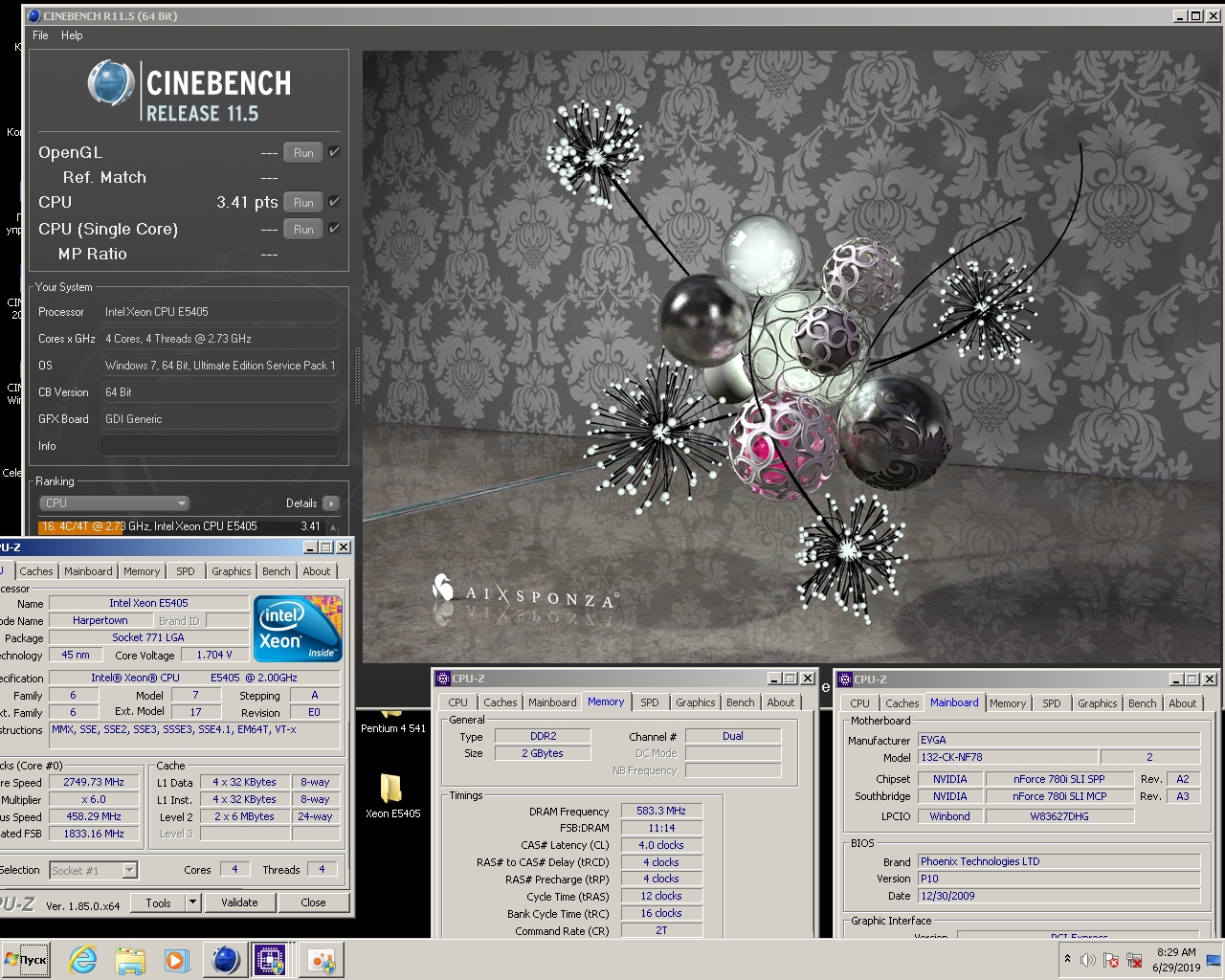Run the OpenGL benchmark
The height and width of the screenshot is (980, 1225).
point(303,153)
